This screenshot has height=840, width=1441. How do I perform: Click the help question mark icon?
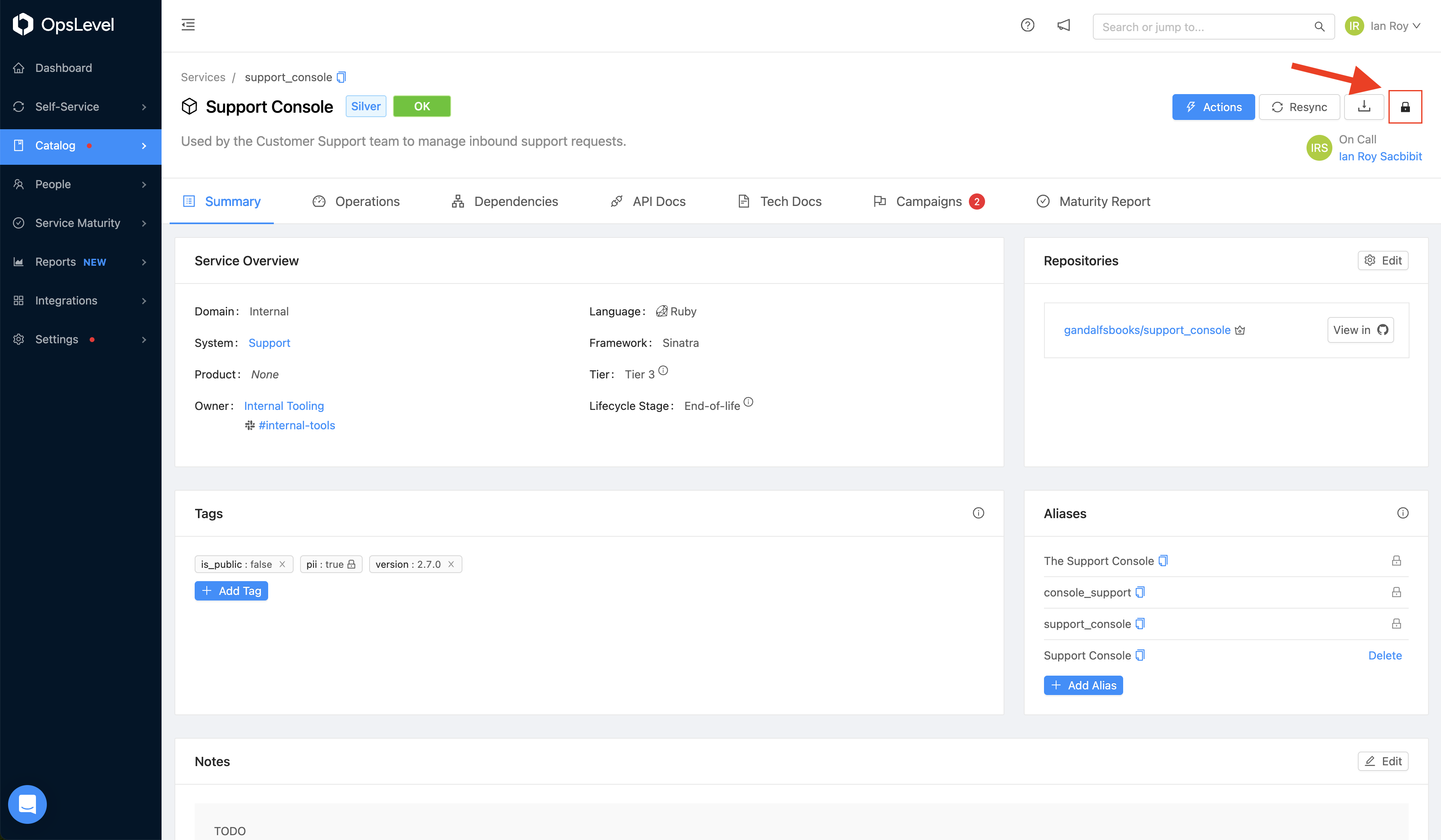(x=1028, y=26)
